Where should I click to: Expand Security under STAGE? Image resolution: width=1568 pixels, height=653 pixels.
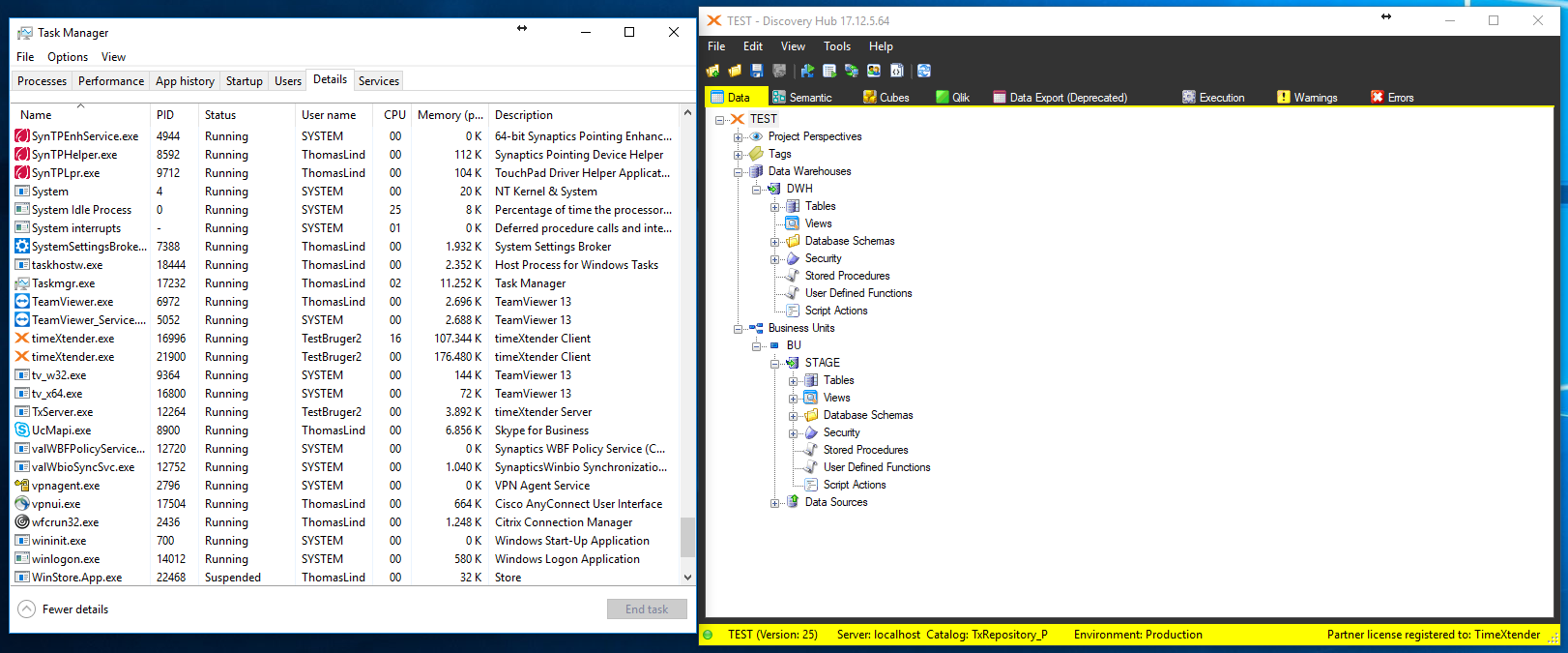click(x=793, y=433)
